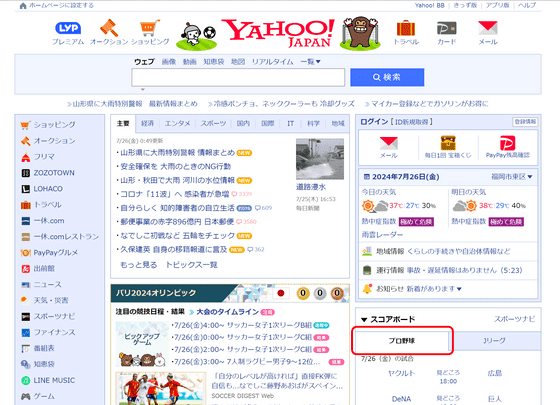The image size is (560, 405).
Task: Select the スポーツ news tab
Action: (213, 124)
